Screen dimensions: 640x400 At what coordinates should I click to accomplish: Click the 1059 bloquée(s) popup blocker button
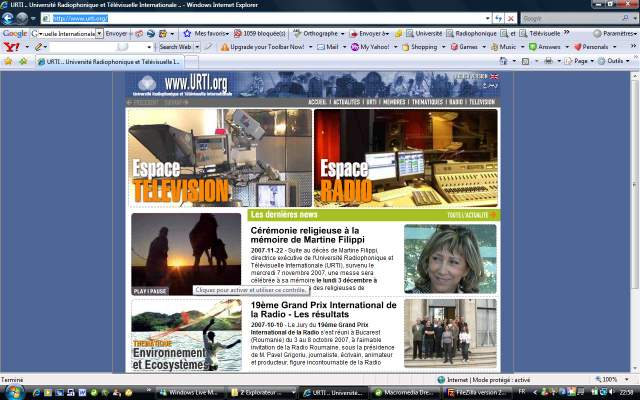click(x=260, y=33)
